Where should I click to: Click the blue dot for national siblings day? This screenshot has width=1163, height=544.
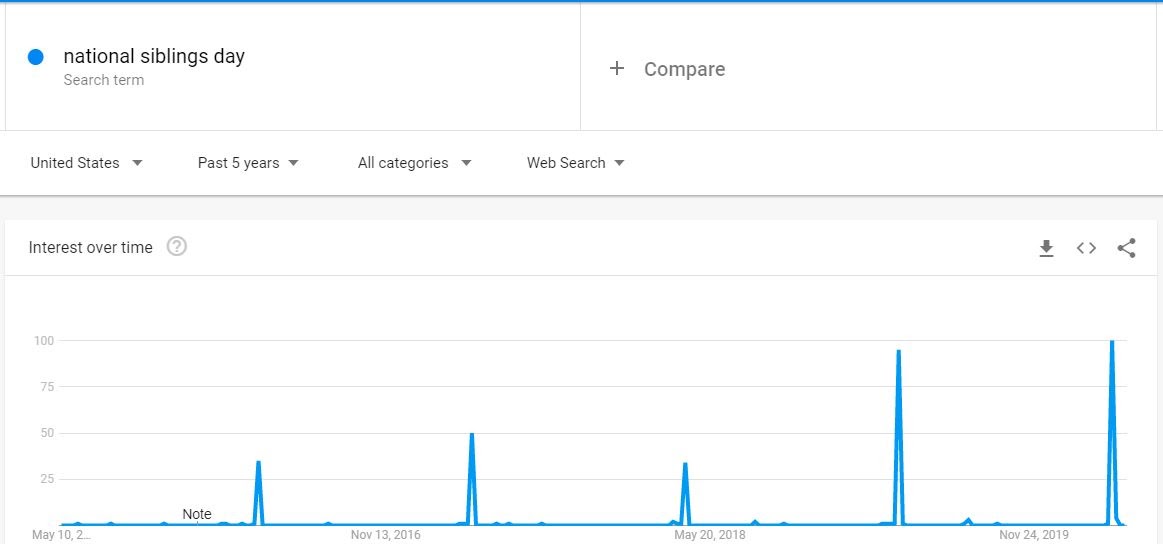click(36, 57)
